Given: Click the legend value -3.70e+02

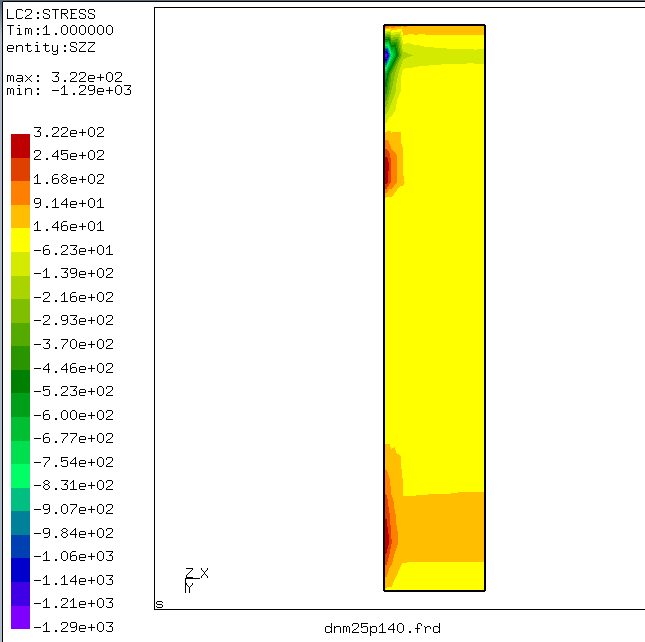Looking at the screenshot, I should pos(73,343).
